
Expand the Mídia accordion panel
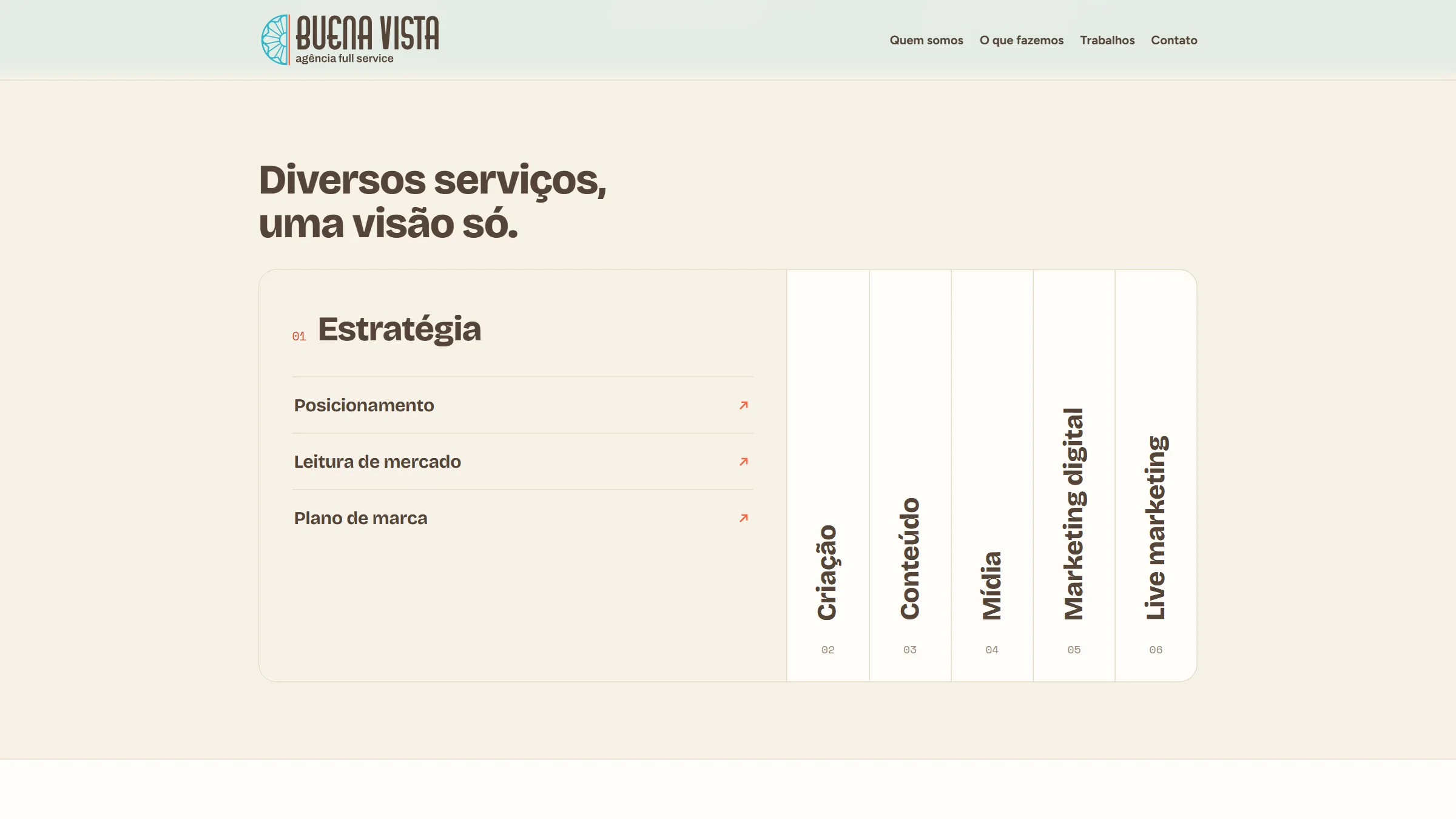click(992, 476)
